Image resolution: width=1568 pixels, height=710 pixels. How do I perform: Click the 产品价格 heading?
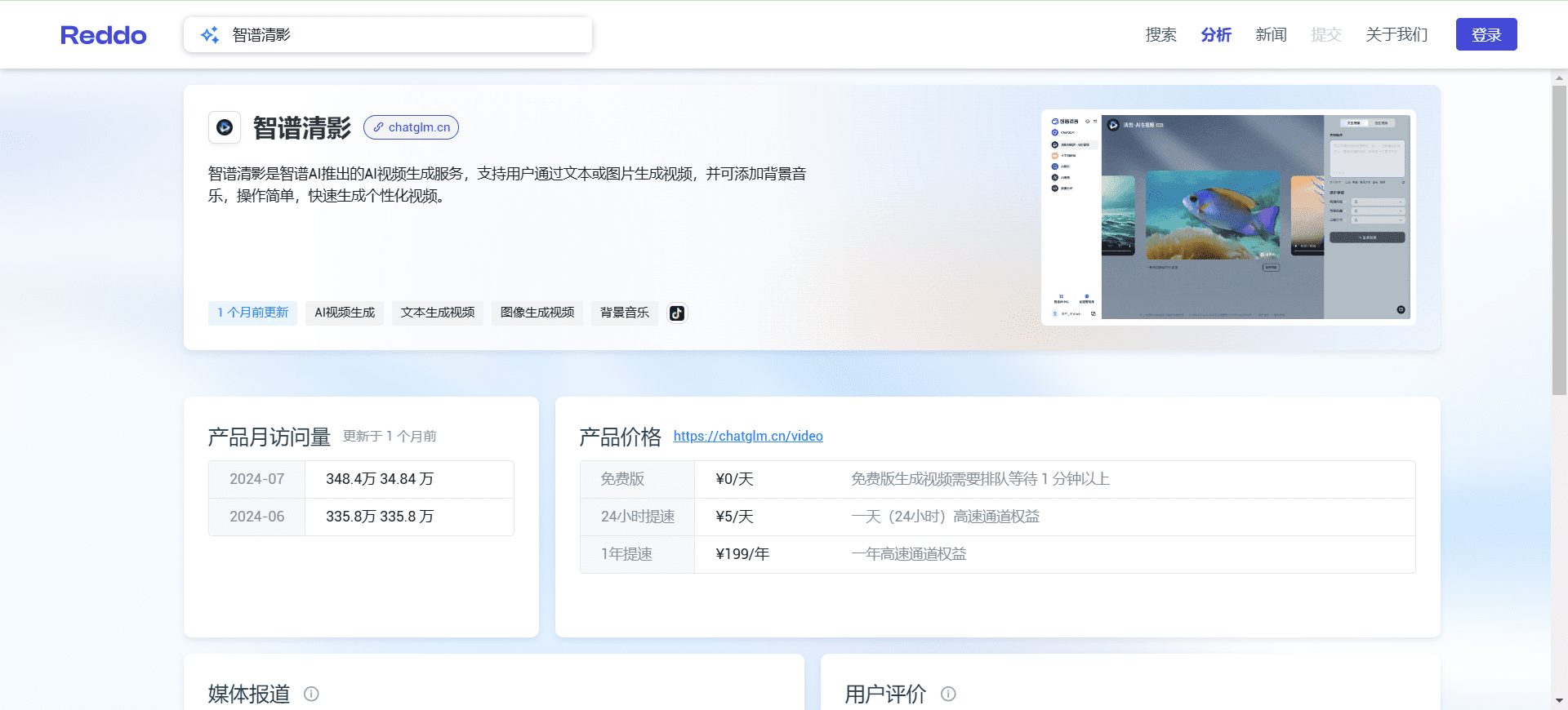(x=621, y=437)
